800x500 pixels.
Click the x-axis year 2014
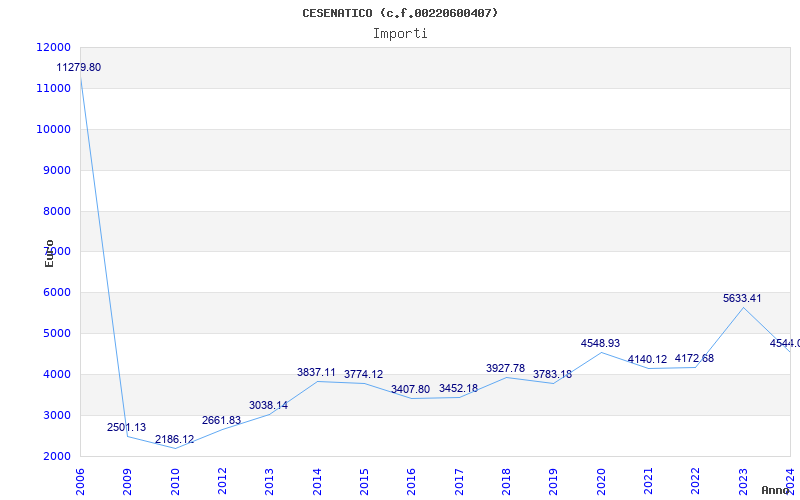coord(317,481)
